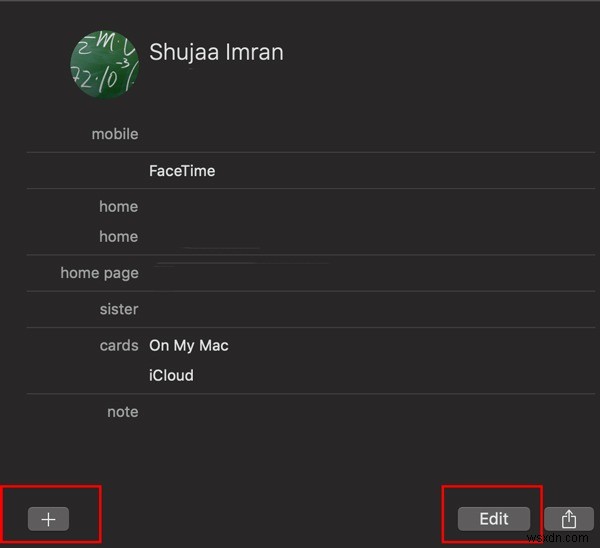Click the Edit button
Viewport: 600px width, 548px height.
(493, 518)
